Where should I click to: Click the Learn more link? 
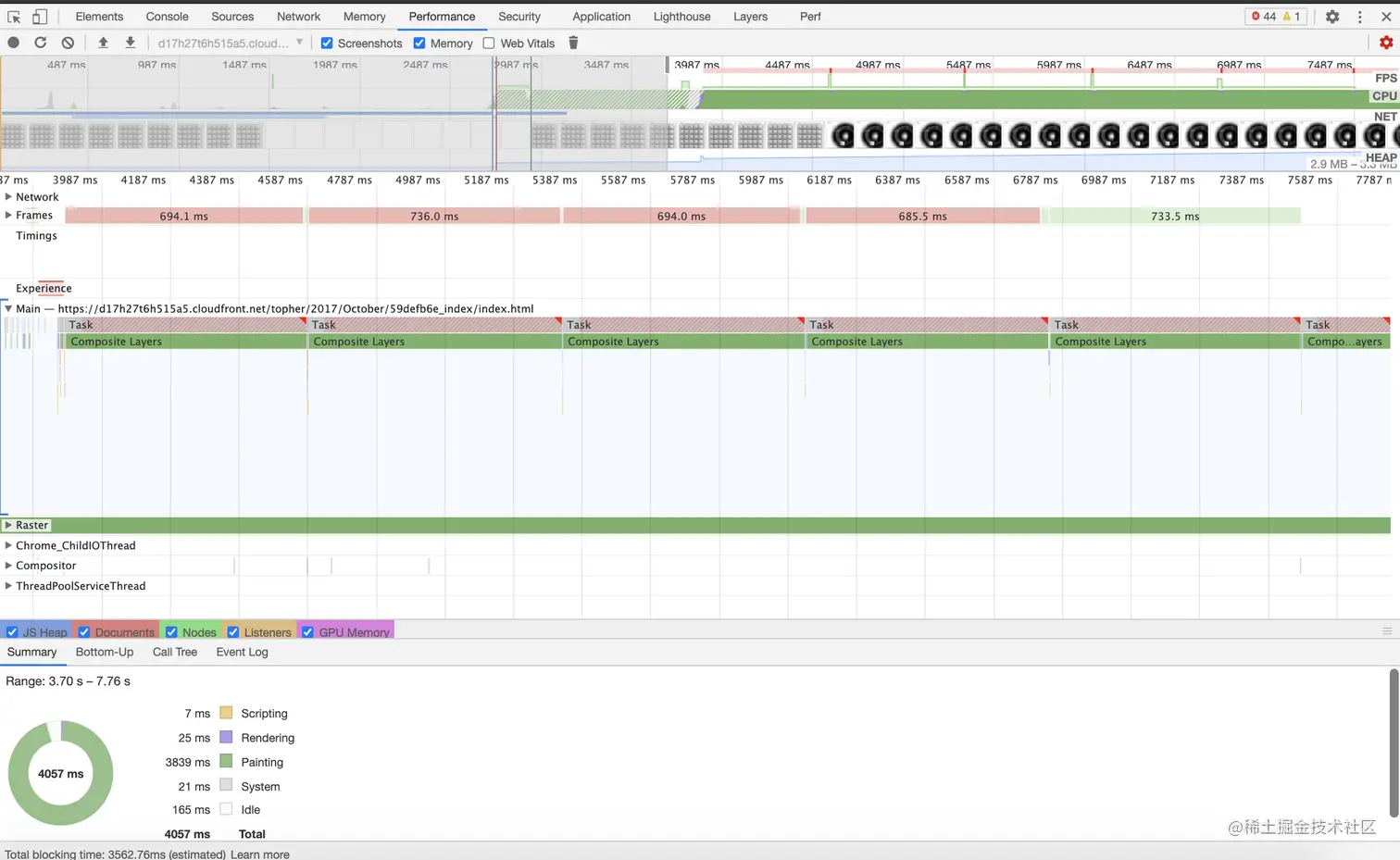[x=259, y=854]
